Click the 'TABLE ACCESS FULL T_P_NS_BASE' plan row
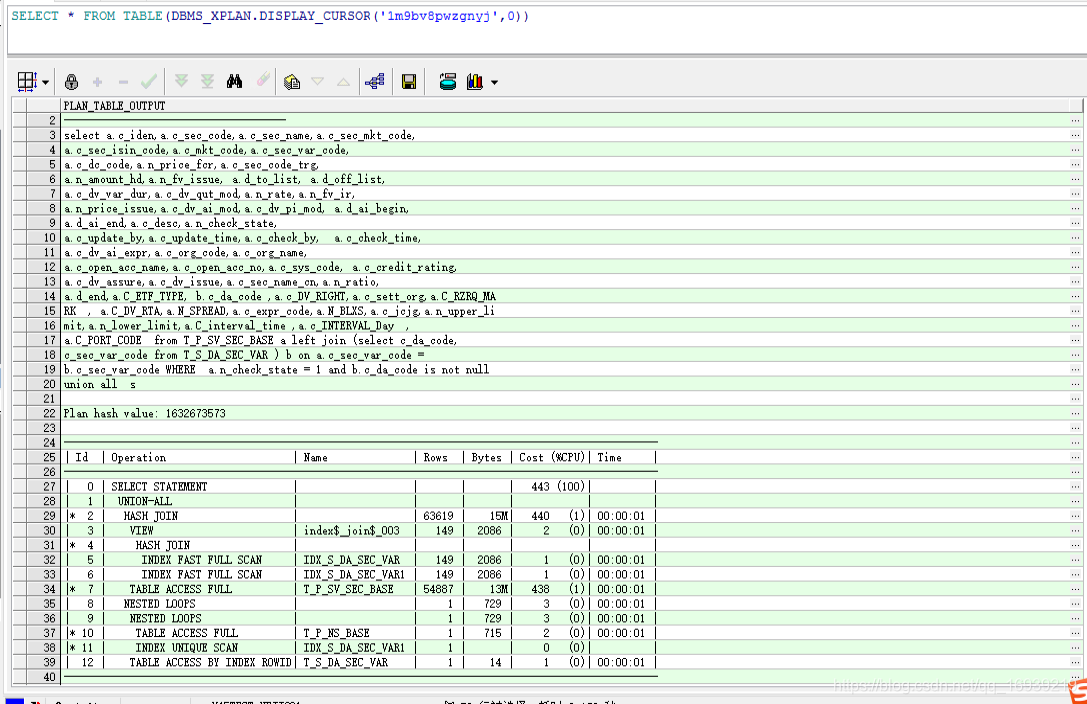1087x704 pixels. coord(565,633)
